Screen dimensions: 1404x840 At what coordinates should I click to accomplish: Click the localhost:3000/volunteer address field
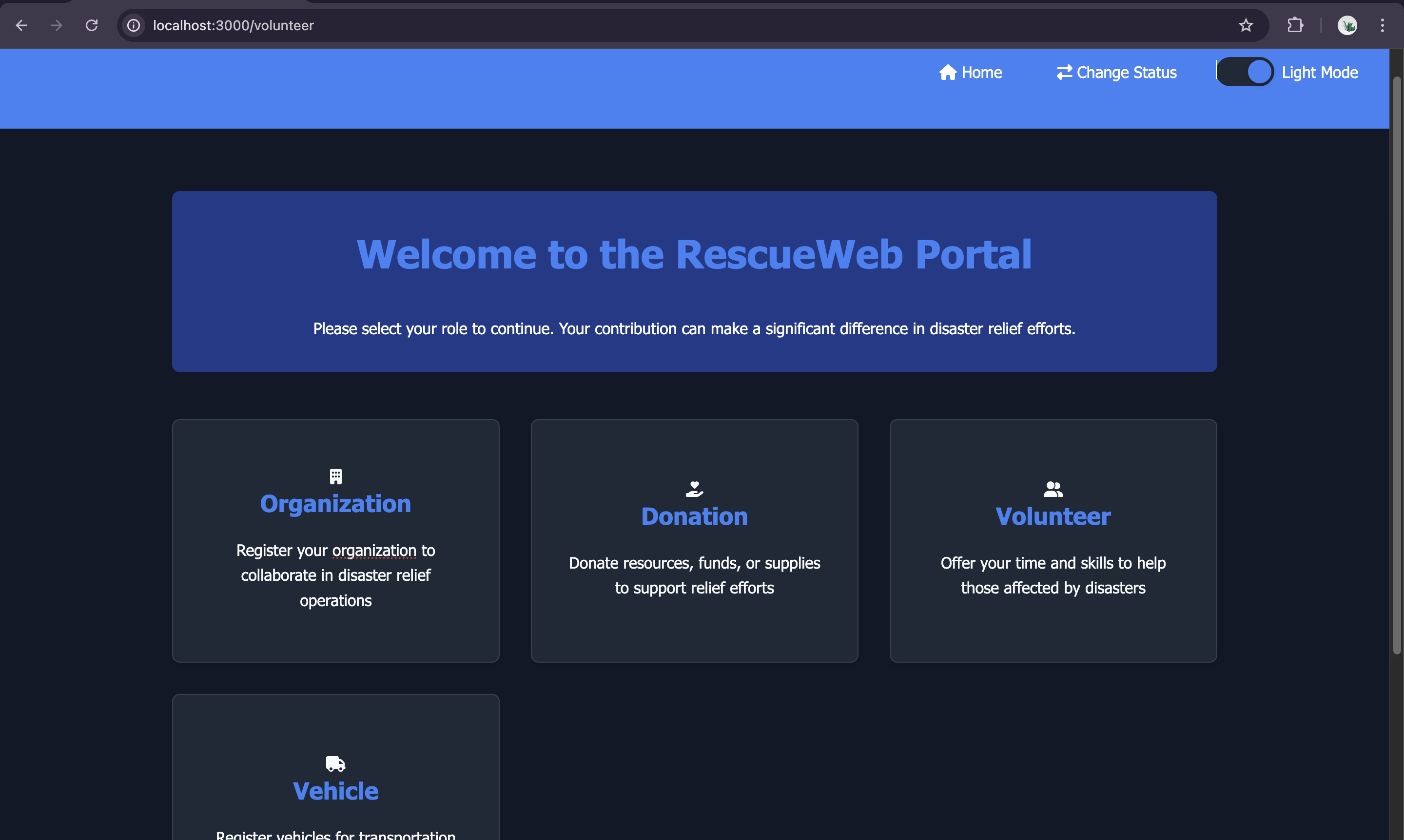(234, 25)
